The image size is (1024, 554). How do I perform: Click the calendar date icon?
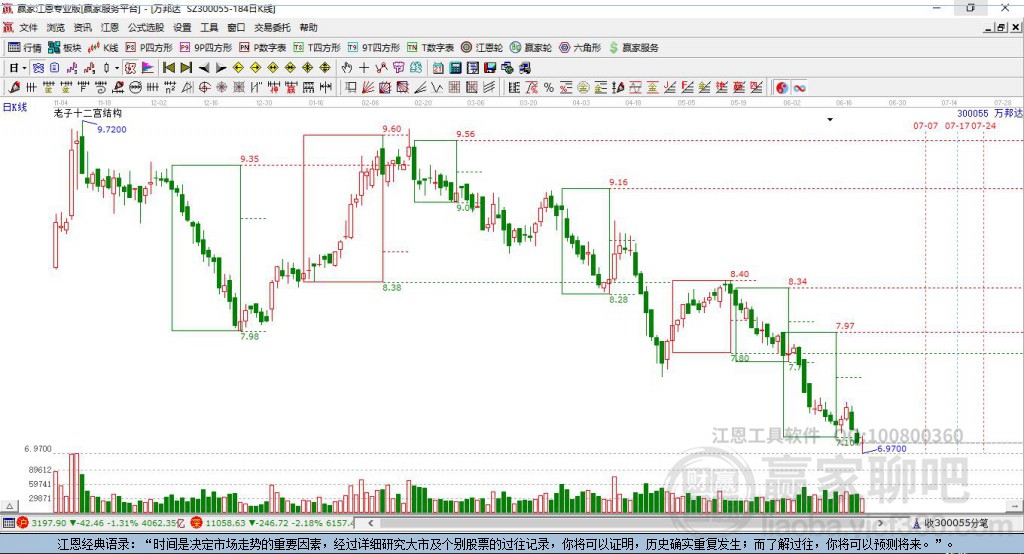[x=438, y=68]
